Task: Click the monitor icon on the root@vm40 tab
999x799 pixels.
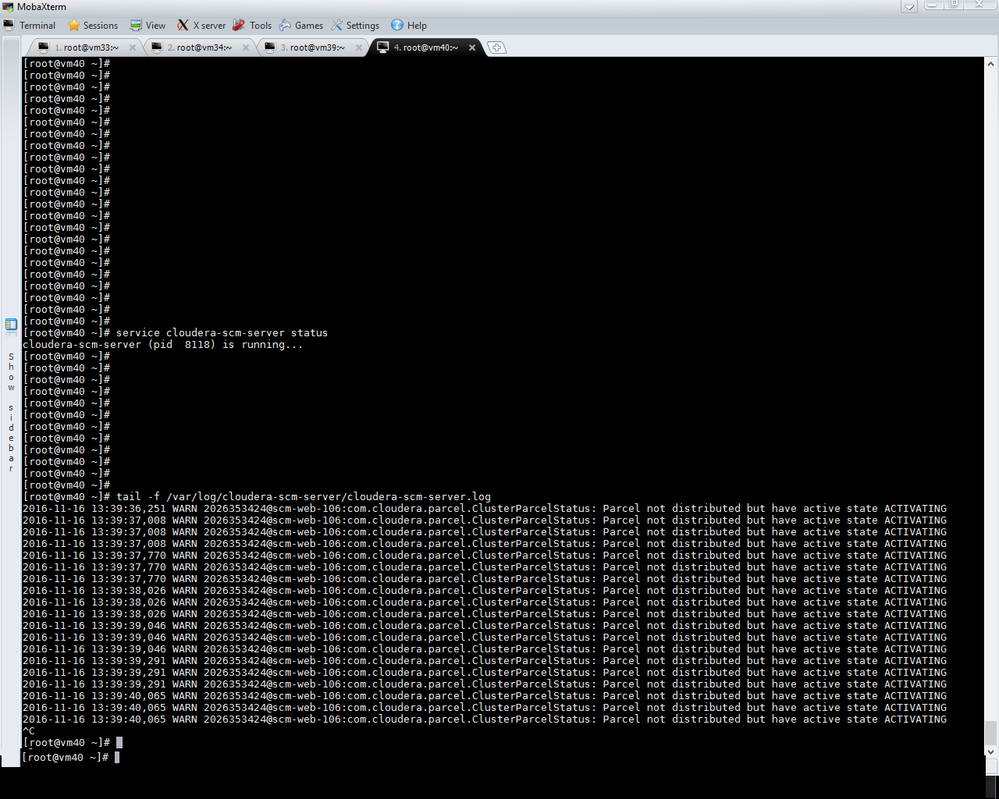Action: [381, 46]
